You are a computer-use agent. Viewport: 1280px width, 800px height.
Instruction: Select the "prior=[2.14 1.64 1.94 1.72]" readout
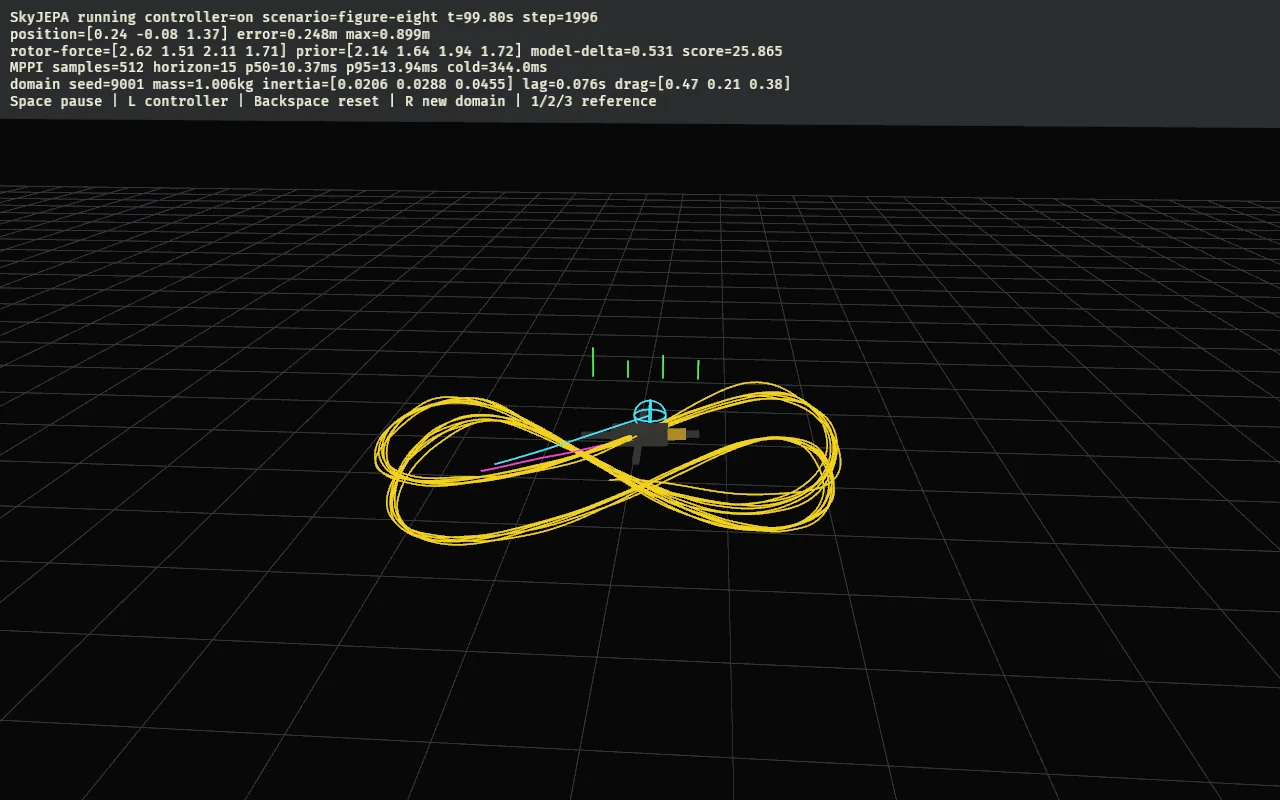click(x=409, y=51)
